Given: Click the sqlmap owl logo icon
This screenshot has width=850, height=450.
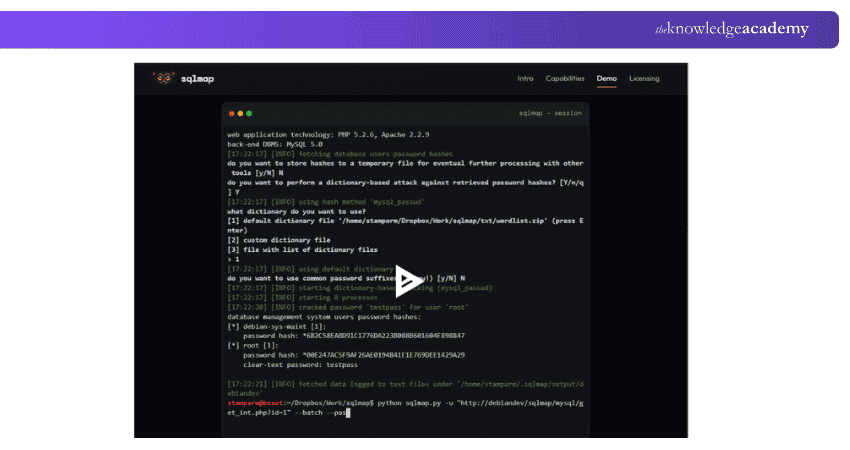Looking at the screenshot, I should click(164, 78).
